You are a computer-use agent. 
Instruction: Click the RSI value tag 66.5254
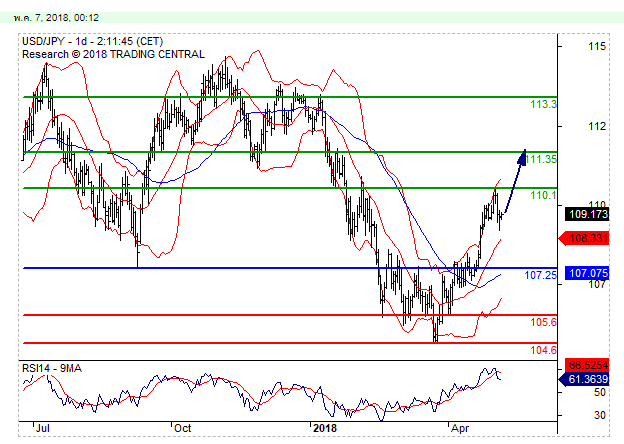click(x=587, y=365)
